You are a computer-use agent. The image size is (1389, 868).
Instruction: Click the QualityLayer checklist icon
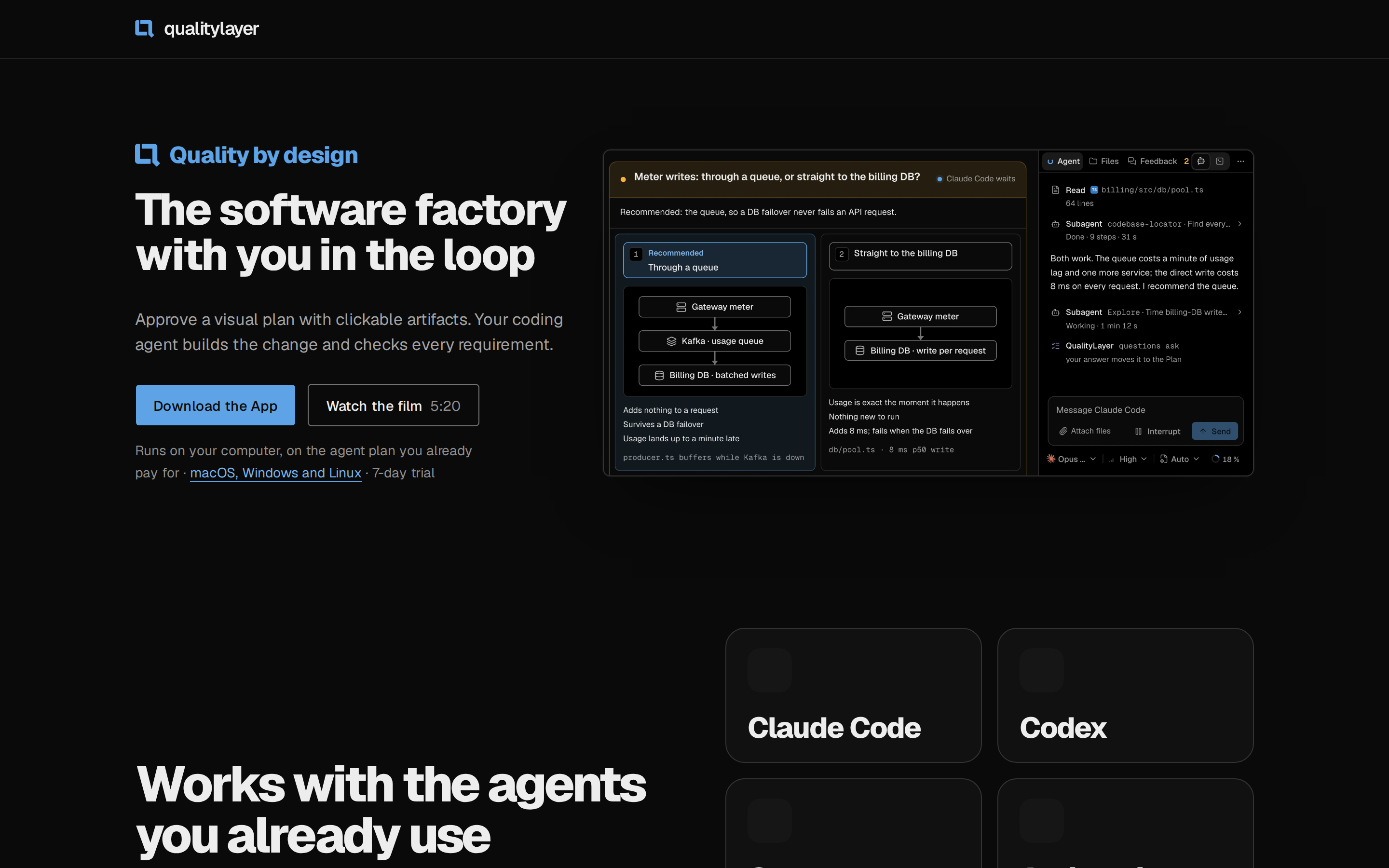pyautogui.click(x=1055, y=346)
